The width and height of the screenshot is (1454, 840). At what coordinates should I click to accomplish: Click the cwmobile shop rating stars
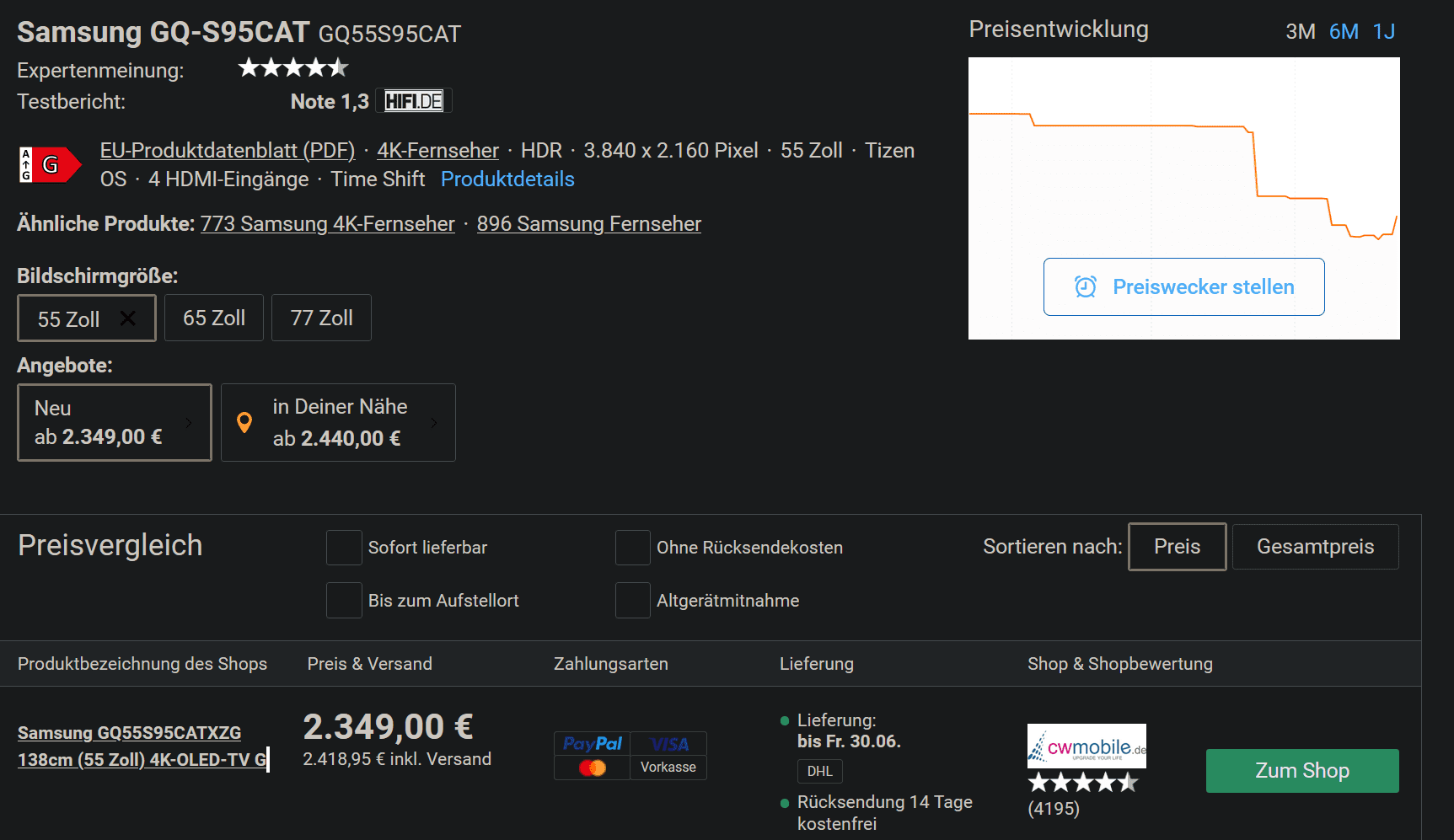[1083, 783]
